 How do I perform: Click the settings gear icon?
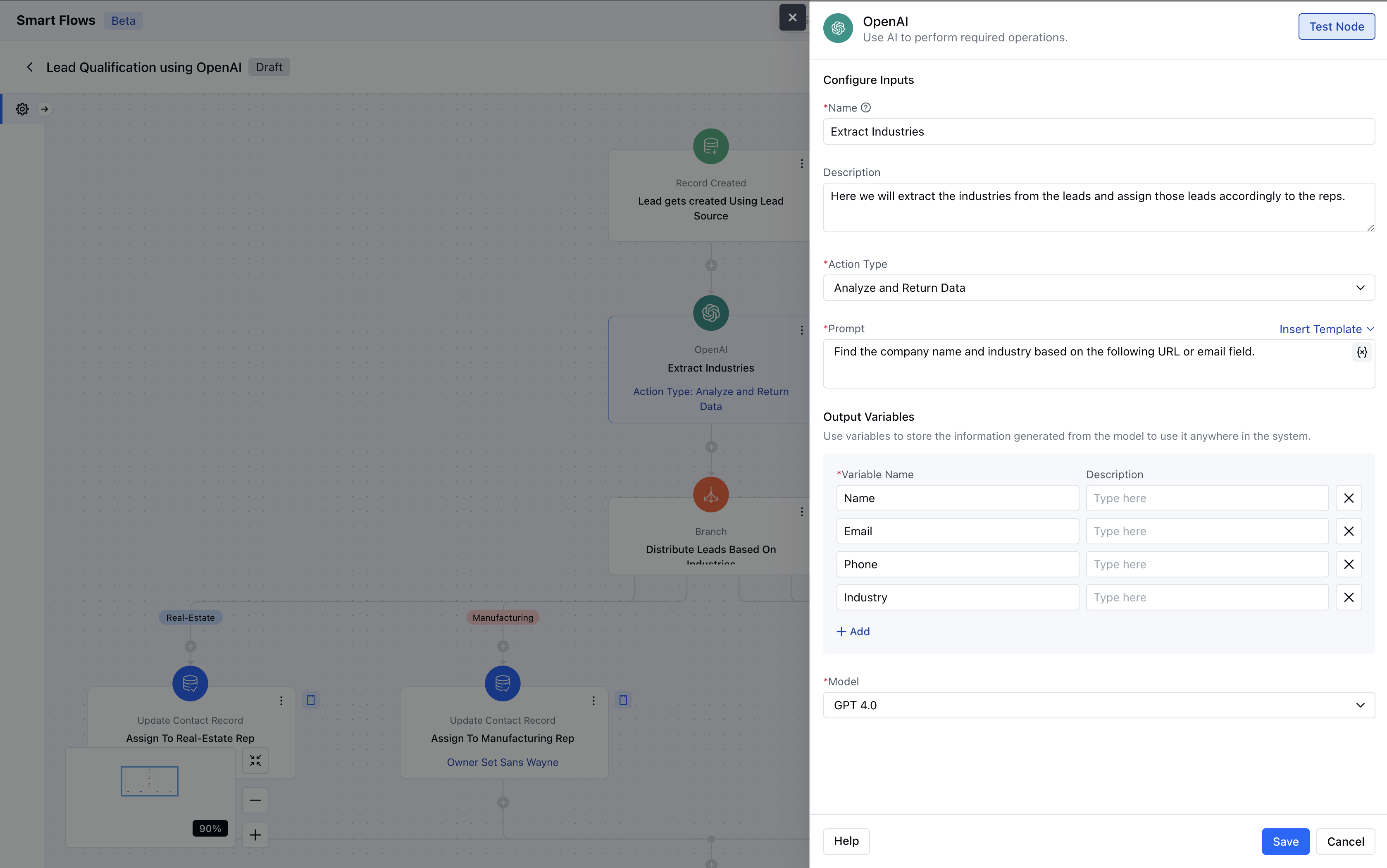pyautogui.click(x=22, y=109)
